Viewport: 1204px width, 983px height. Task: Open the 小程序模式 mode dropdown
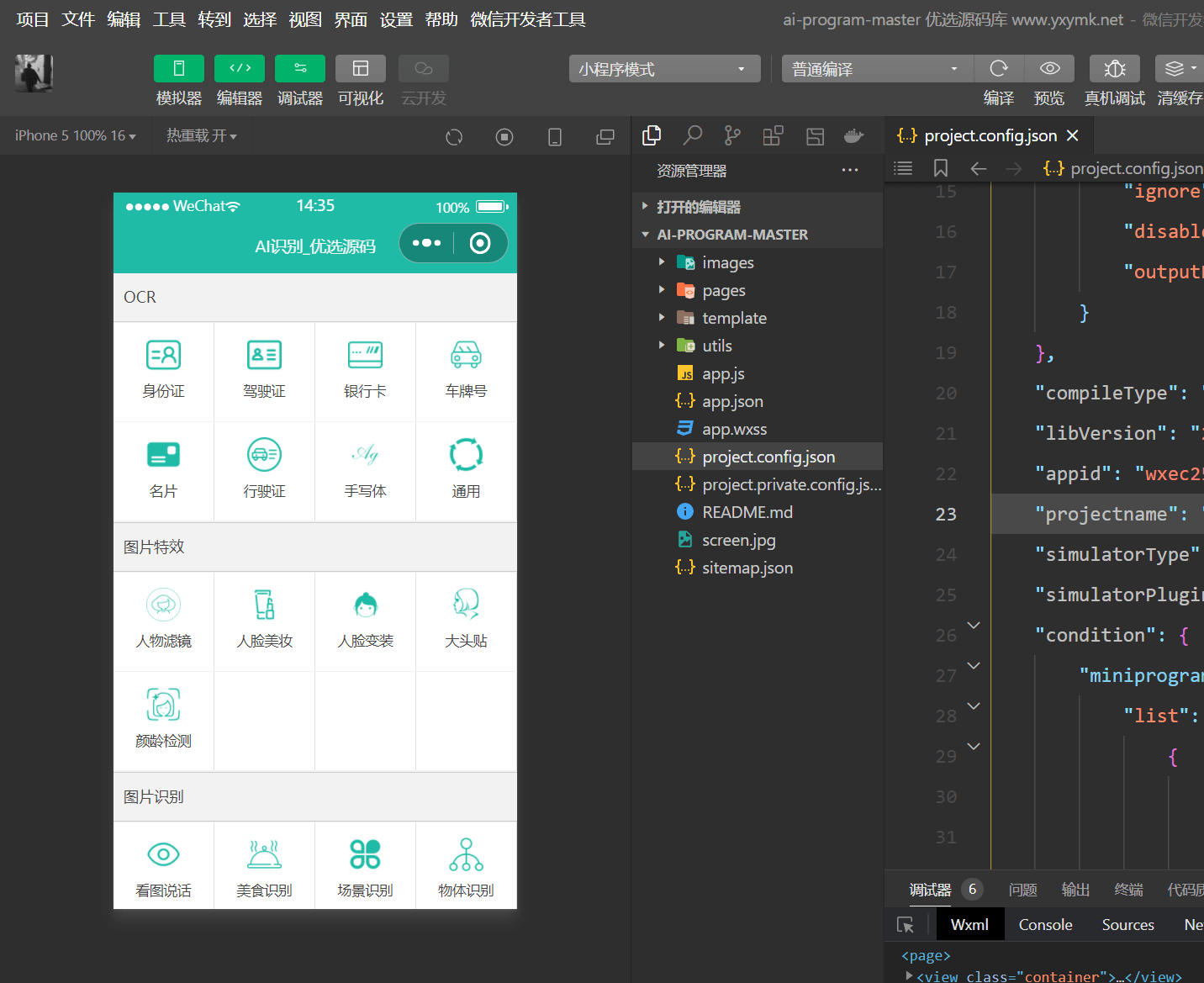click(x=665, y=69)
